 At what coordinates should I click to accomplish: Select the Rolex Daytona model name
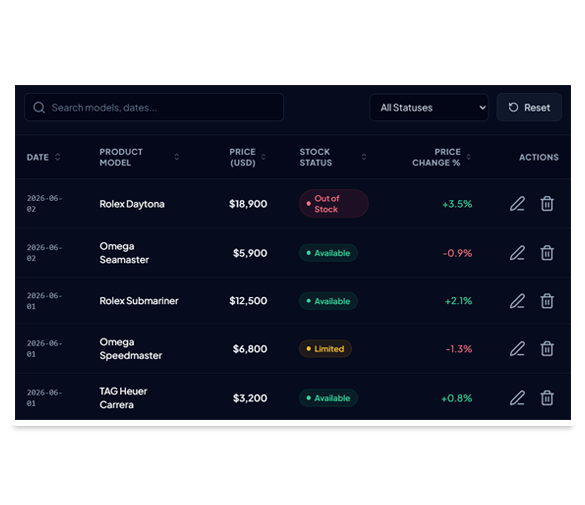[x=132, y=204]
